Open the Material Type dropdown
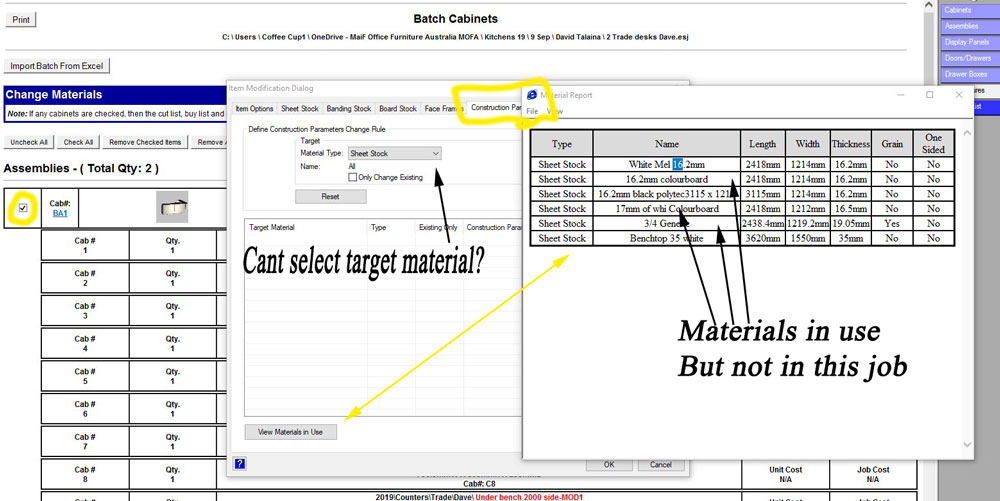This screenshot has height=501, width=1000. coord(395,154)
